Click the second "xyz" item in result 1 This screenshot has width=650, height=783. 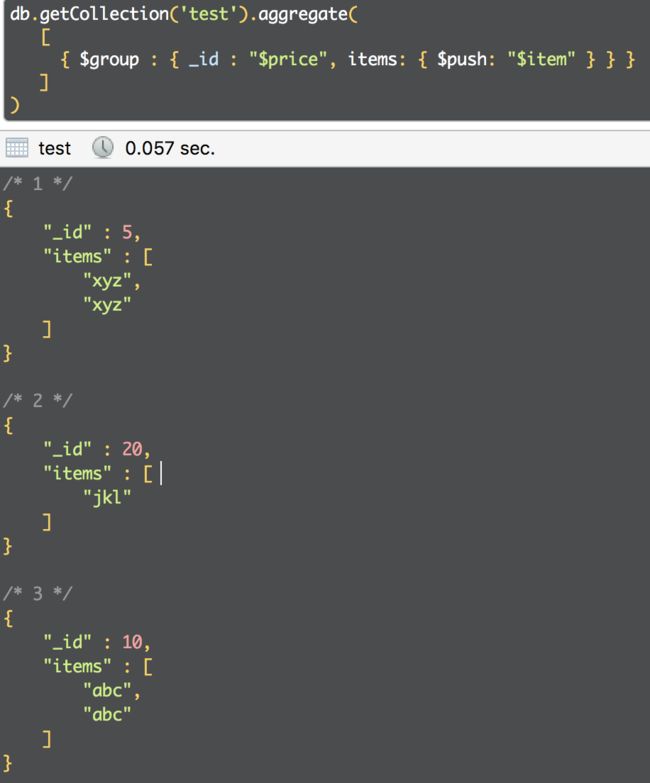pyautogui.click(x=107, y=305)
